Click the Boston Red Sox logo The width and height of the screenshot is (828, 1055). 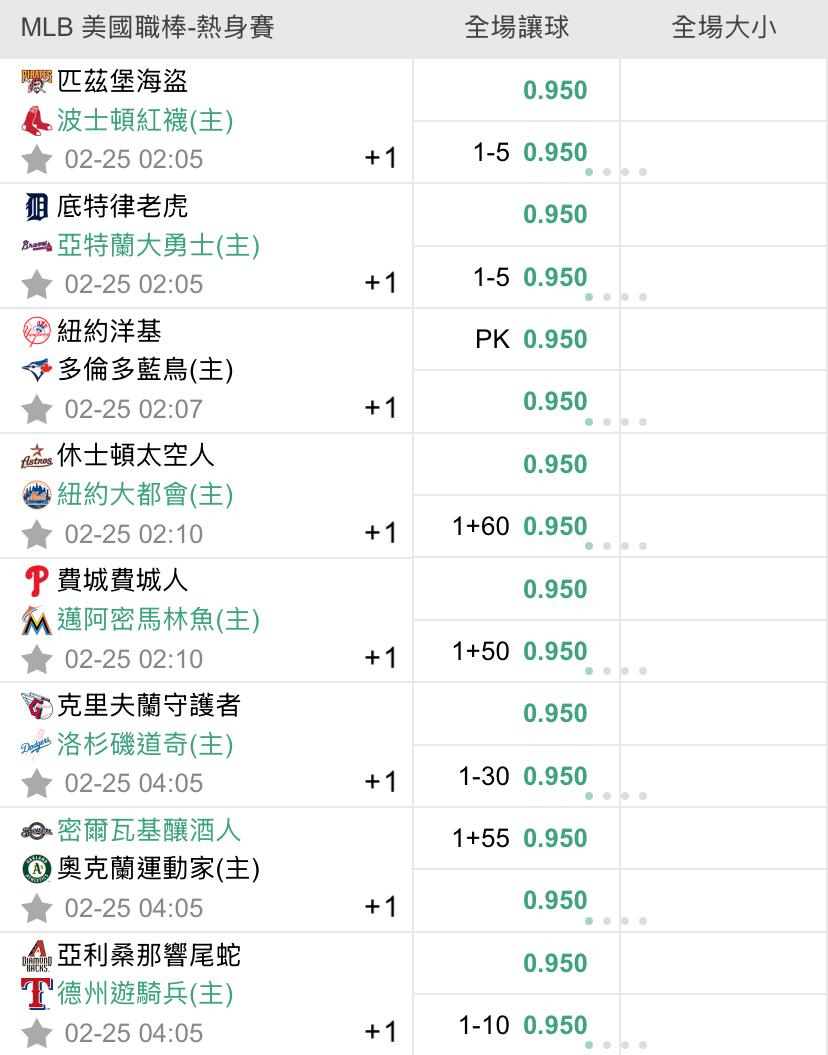(x=36, y=121)
